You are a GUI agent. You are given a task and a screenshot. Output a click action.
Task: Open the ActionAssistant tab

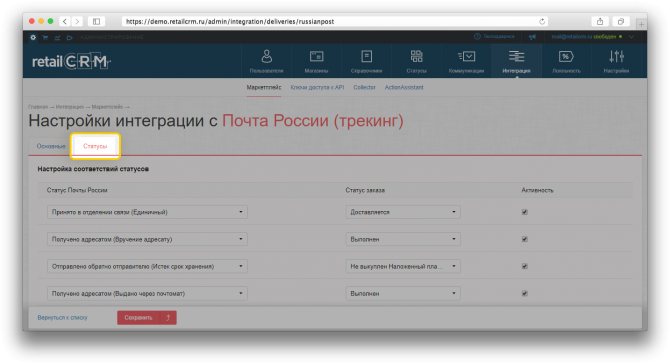point(404,87)
